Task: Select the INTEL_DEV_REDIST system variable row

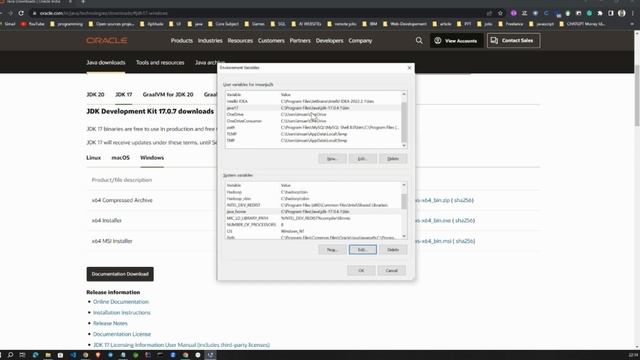Action: [x=313, y=205]
